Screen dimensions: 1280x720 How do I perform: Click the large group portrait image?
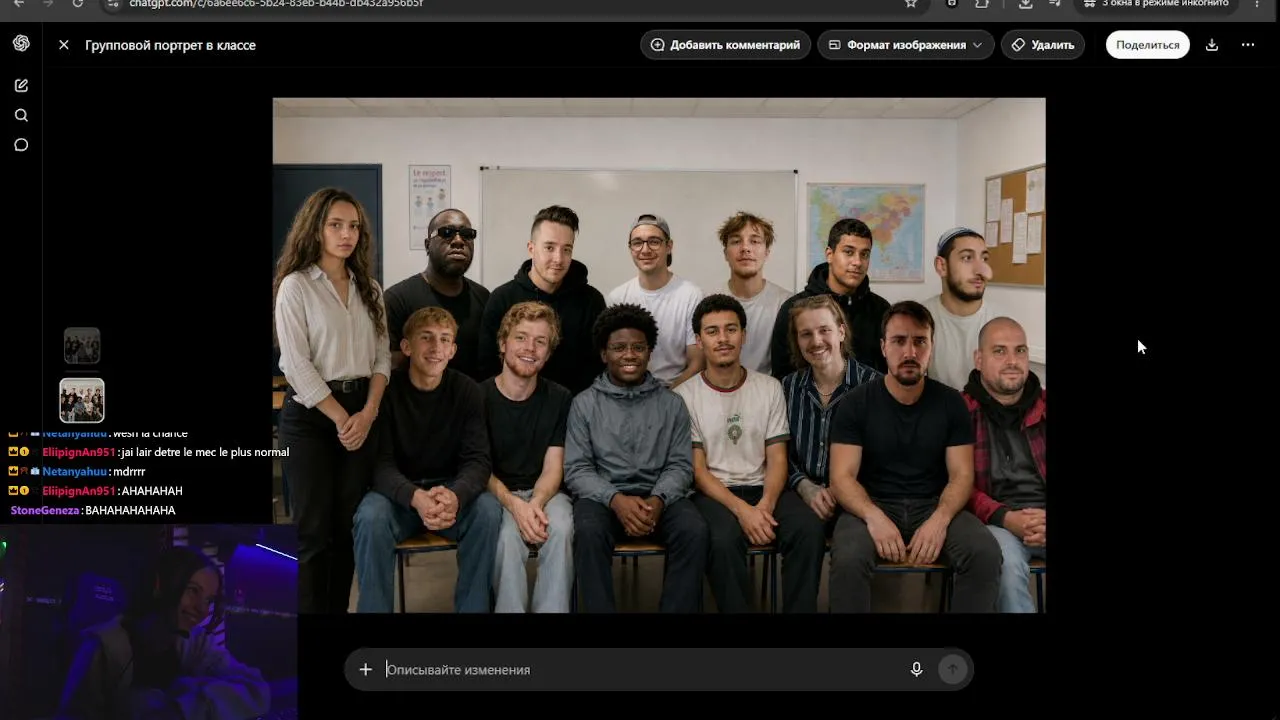coord(659,355)
